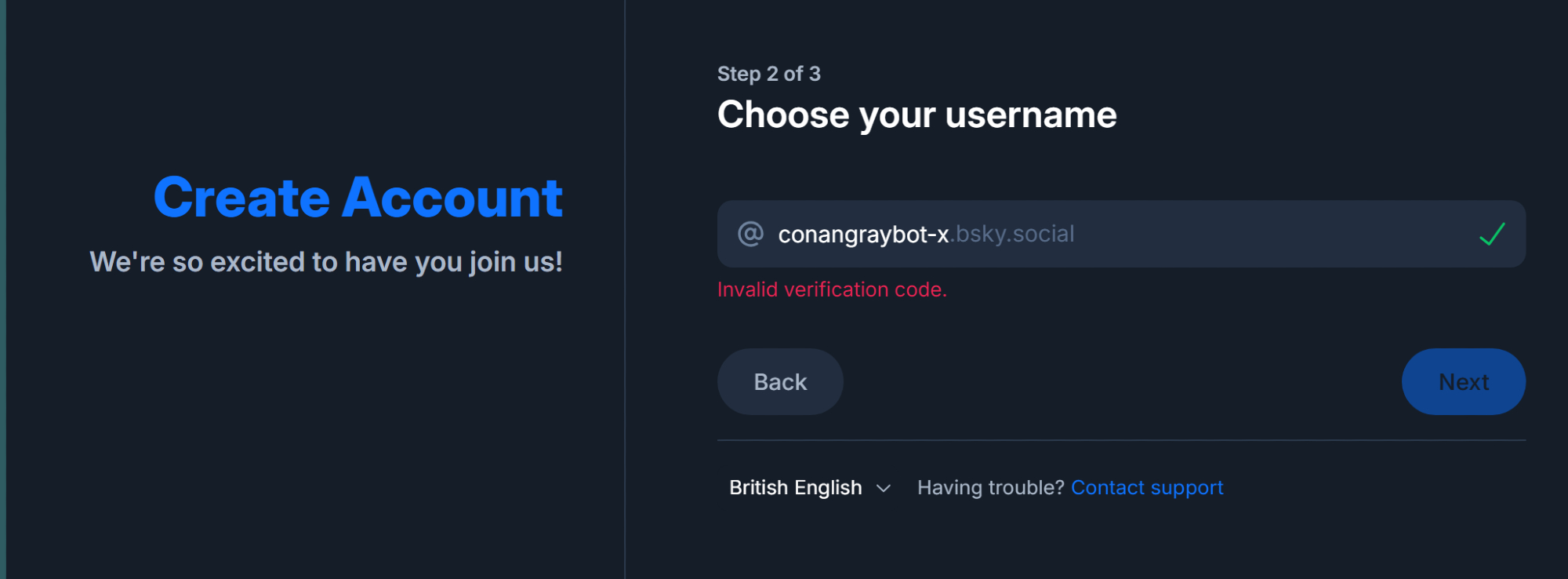Click the "Invalid verification code." error message
The width and height of the screenshot is (1568, 579).
832,289
